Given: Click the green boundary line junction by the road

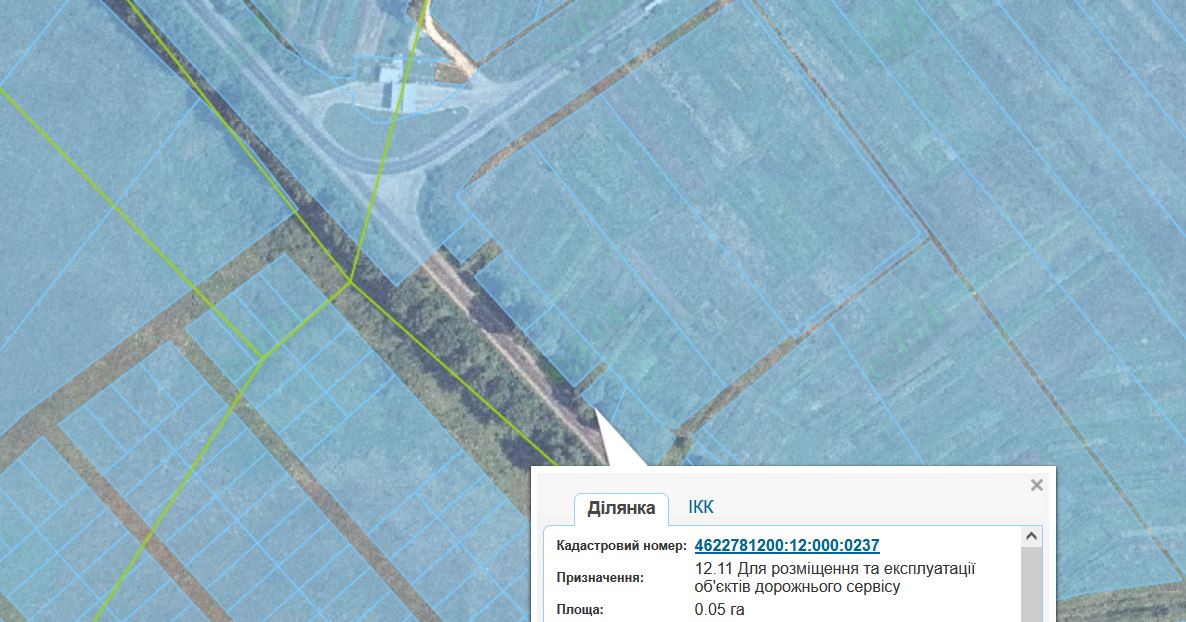Looking at the screenshot, I should (x=350, y=283).
